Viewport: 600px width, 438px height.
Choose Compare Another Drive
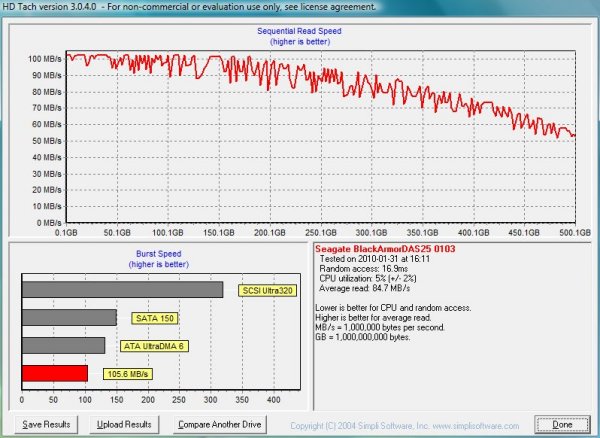click(x=220, y=424)
